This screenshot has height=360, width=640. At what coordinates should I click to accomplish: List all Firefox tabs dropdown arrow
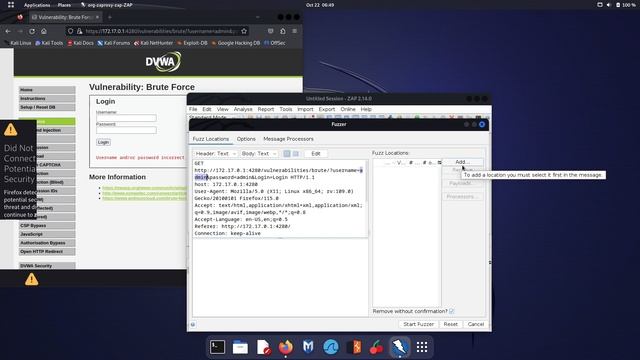tap(258, 17)
